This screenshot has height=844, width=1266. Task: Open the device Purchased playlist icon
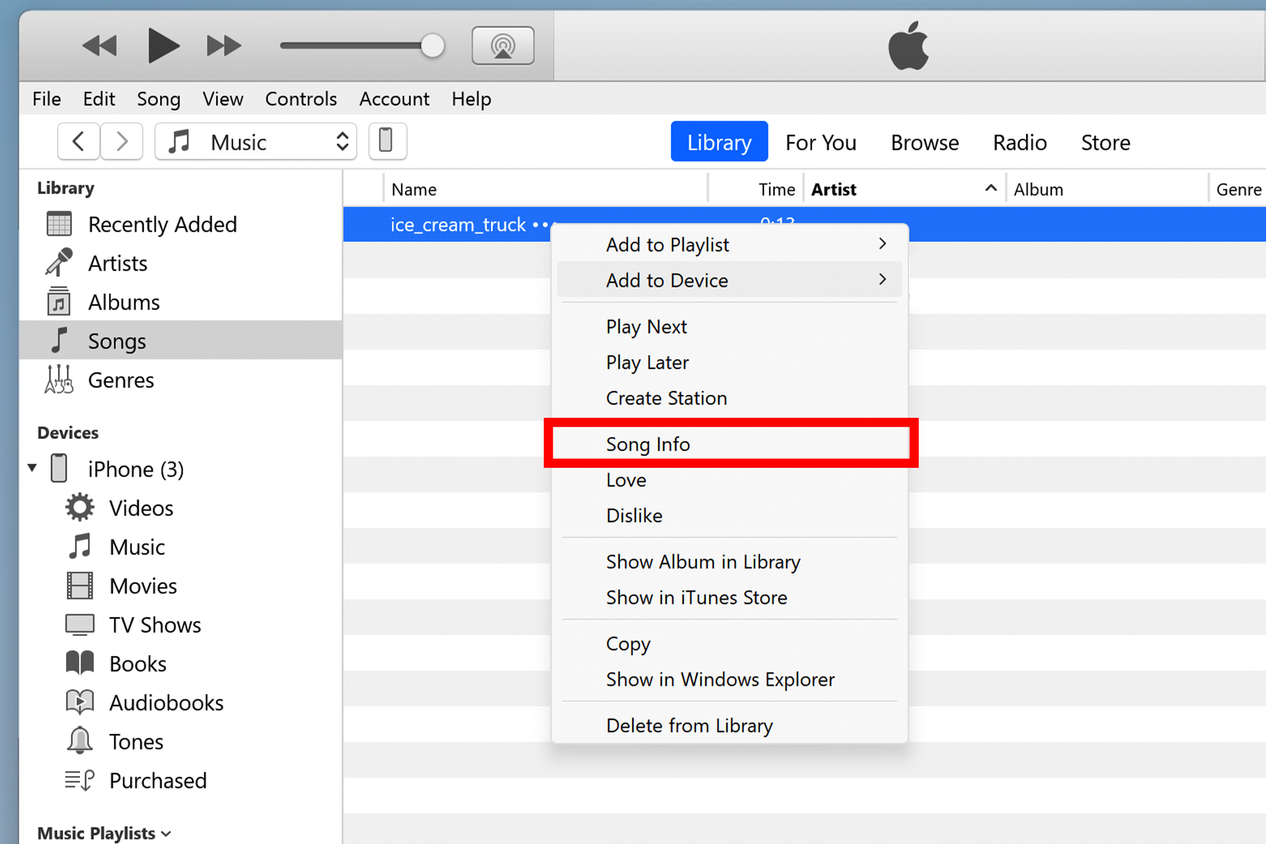coord(80,780)
